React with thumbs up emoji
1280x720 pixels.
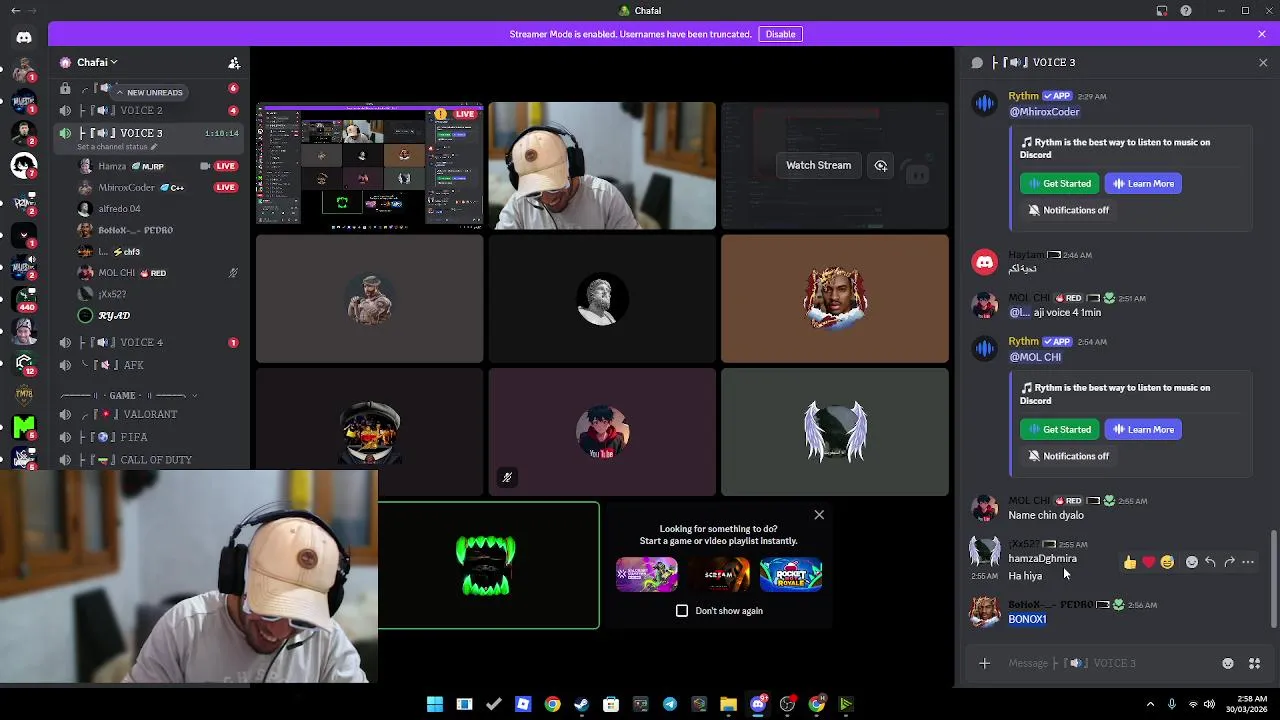(x=1130, y=563)
